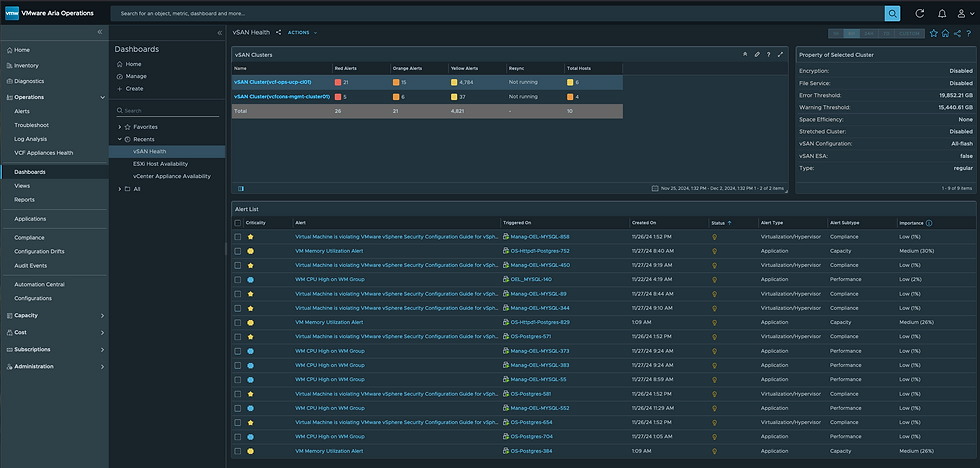Expand the Subscriptions nav section
This screenshot has height=468, width=980.
(x=102, y=350)
